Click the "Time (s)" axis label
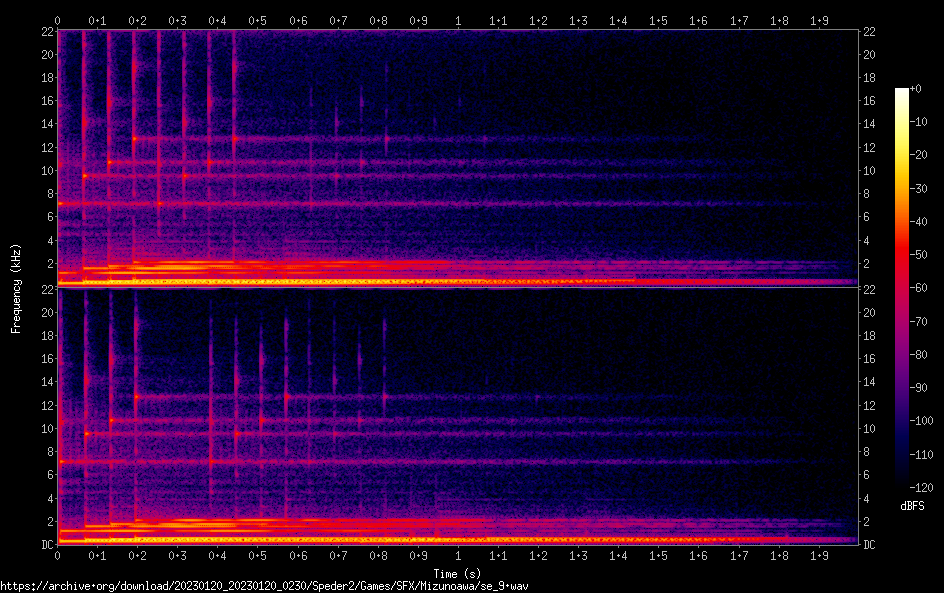Viewport: 944px width, 593px height. [458, 573]
